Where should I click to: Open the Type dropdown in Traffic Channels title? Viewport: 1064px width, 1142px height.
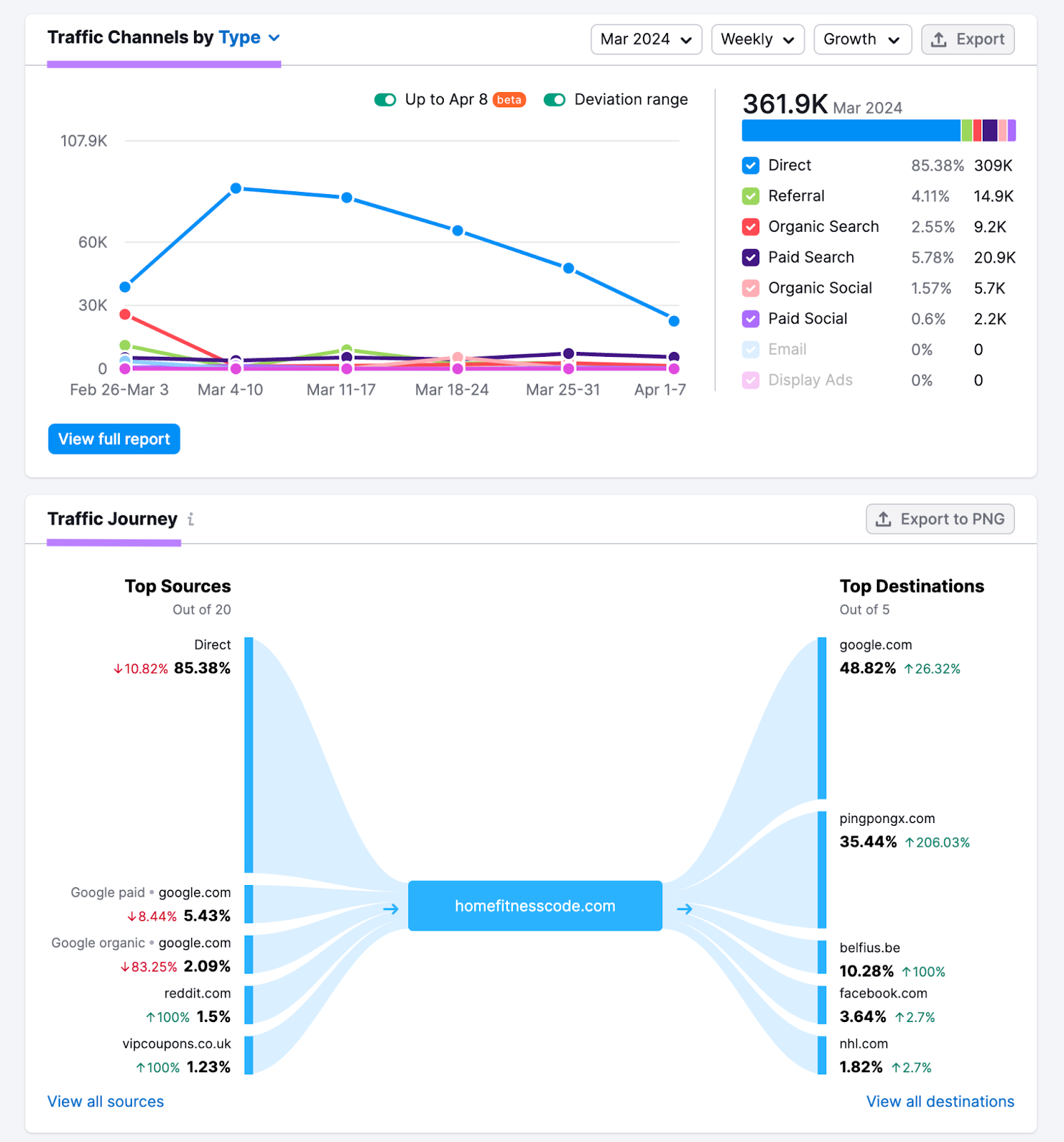tap(249, 38)
